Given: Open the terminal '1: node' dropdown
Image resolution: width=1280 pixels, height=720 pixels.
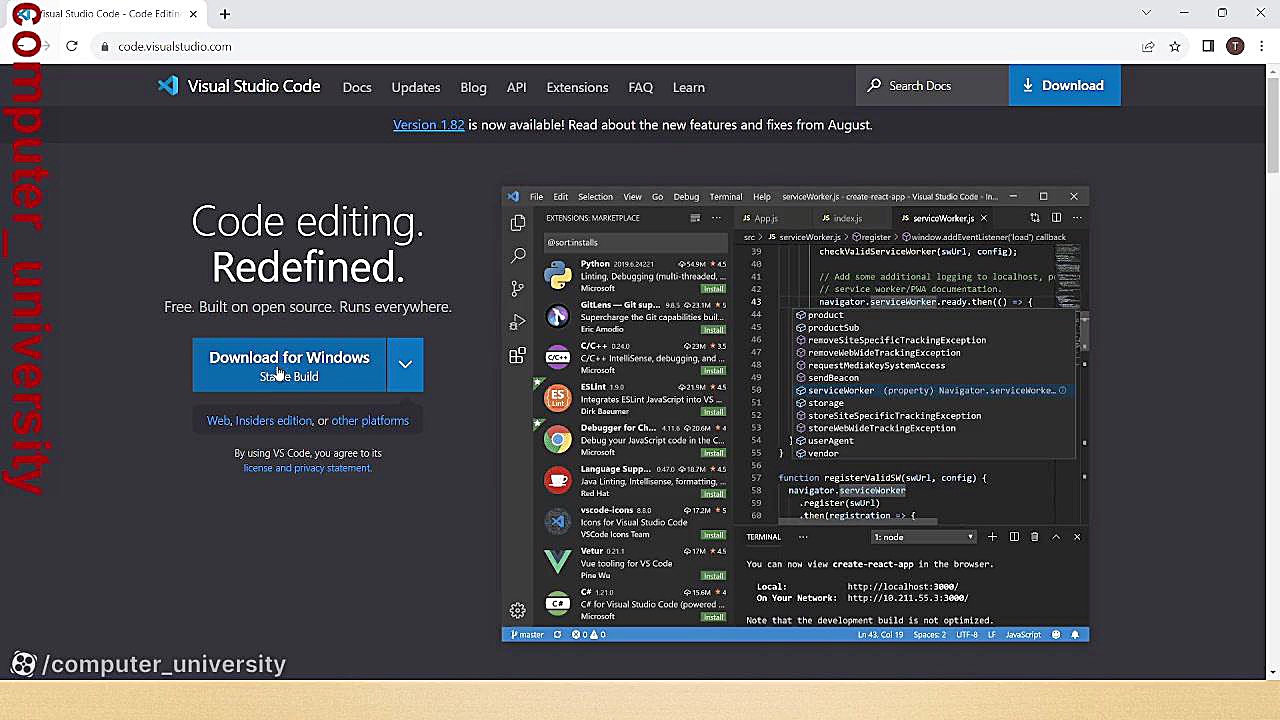Looking at the screenshot, I should pyautogui.click(x=923, y=537).
